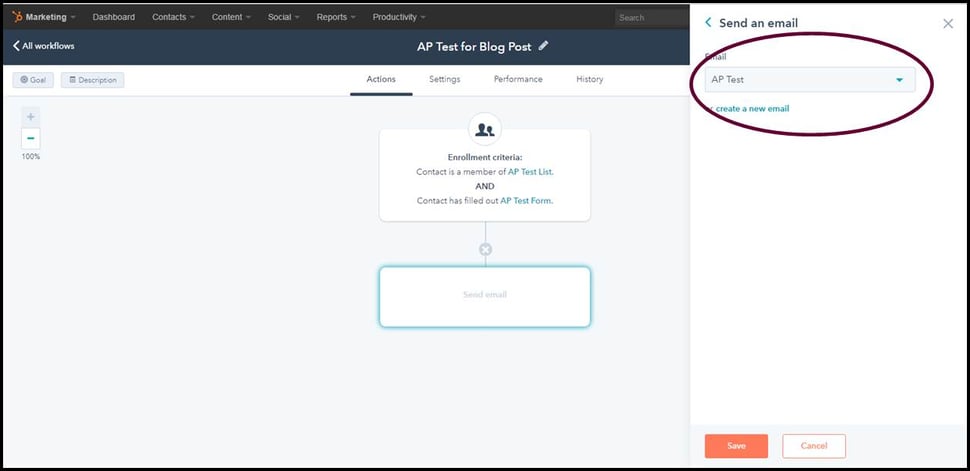This screenshot has height=471, width=970.
Task: Select the Send email action box
Action: (x=485, y=296)
